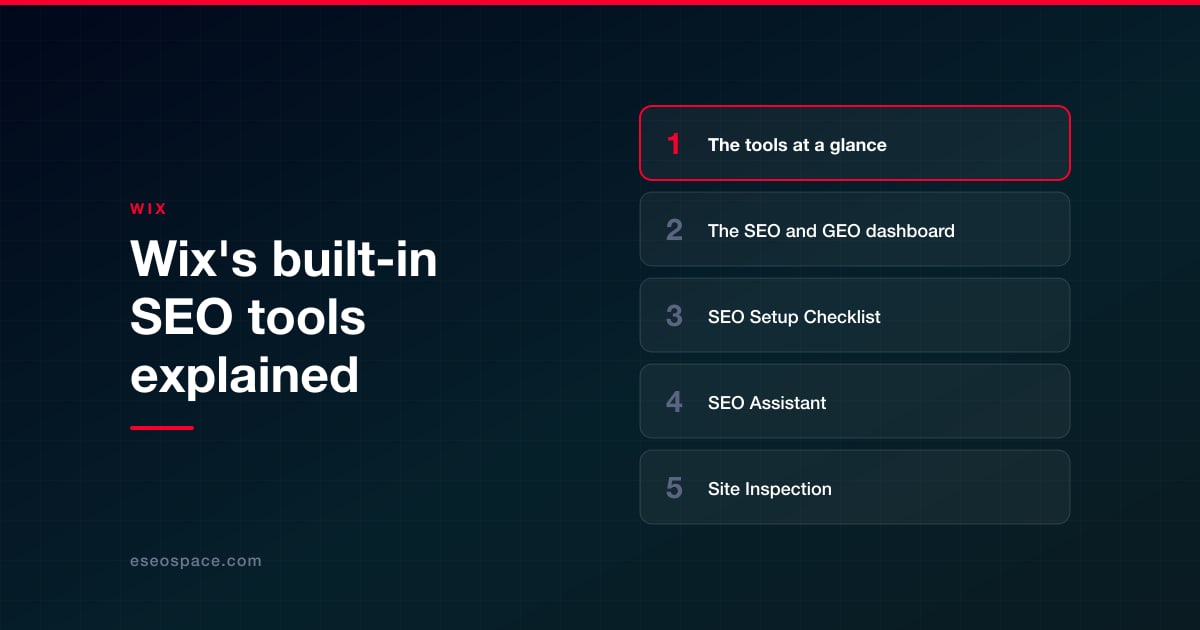Choose the "SEO Setup Checklist" item
1200x630 pixels.
(x=855, y=315)
